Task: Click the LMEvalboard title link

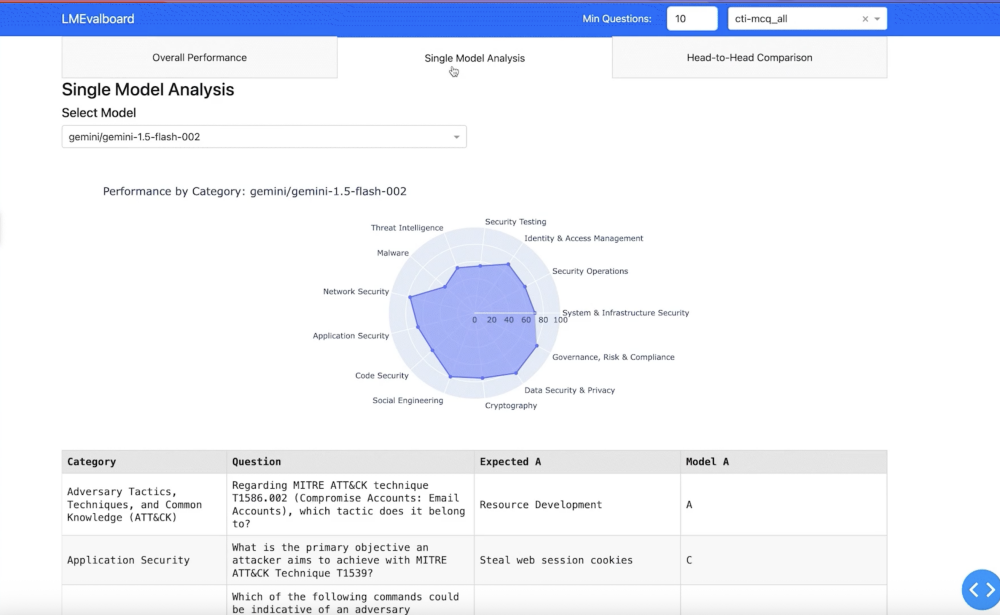Action: 98,19
